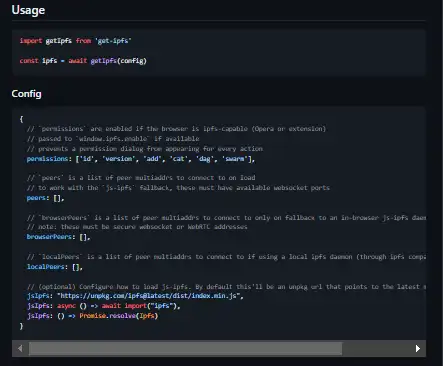The height and width of the screenshot is (366, 443).
Task: Click the jsIpfs Promise.resolve(Ipfs) line
Action: pyautogui.click(x=92, y=316)
